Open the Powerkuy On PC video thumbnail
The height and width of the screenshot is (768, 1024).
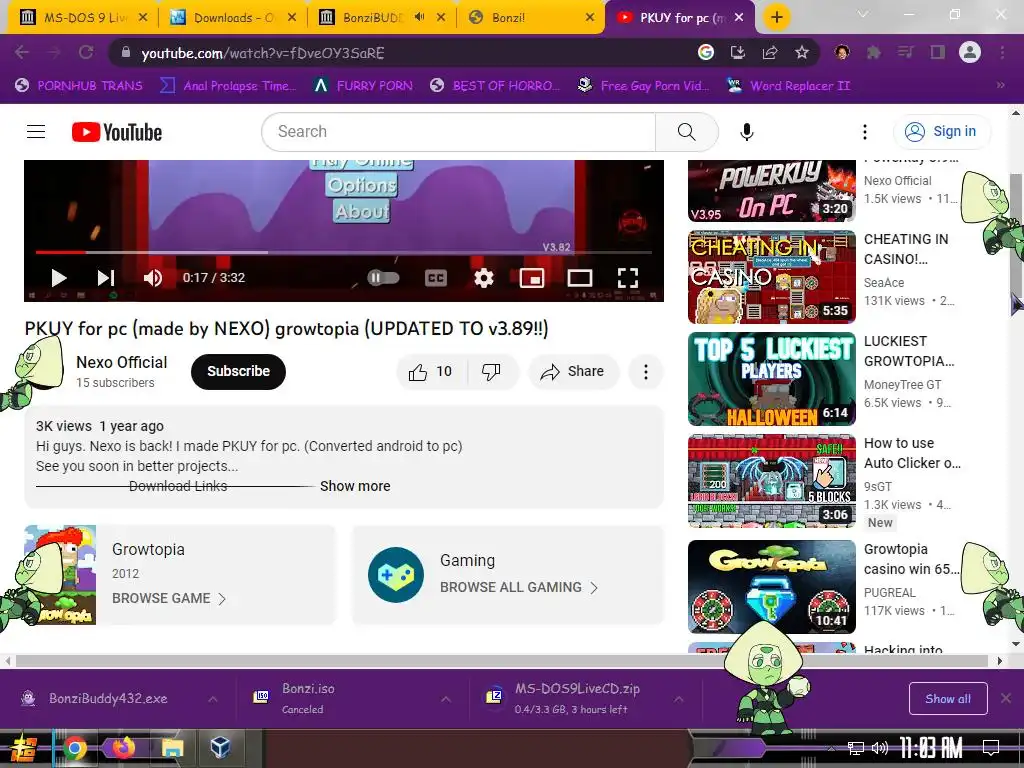[x=771, y=191]
